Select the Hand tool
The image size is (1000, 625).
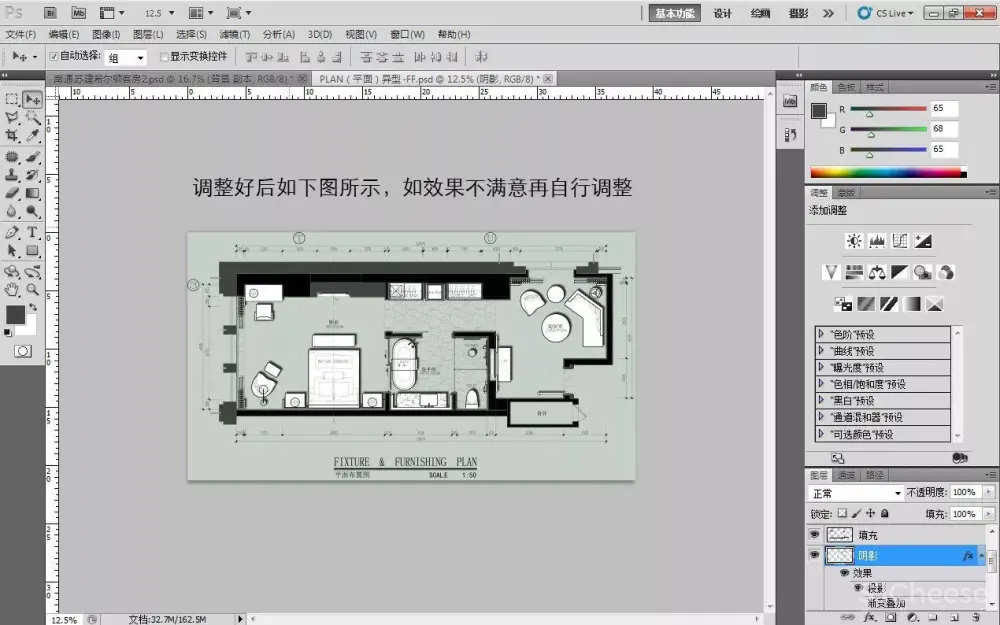tap(12, 289)
